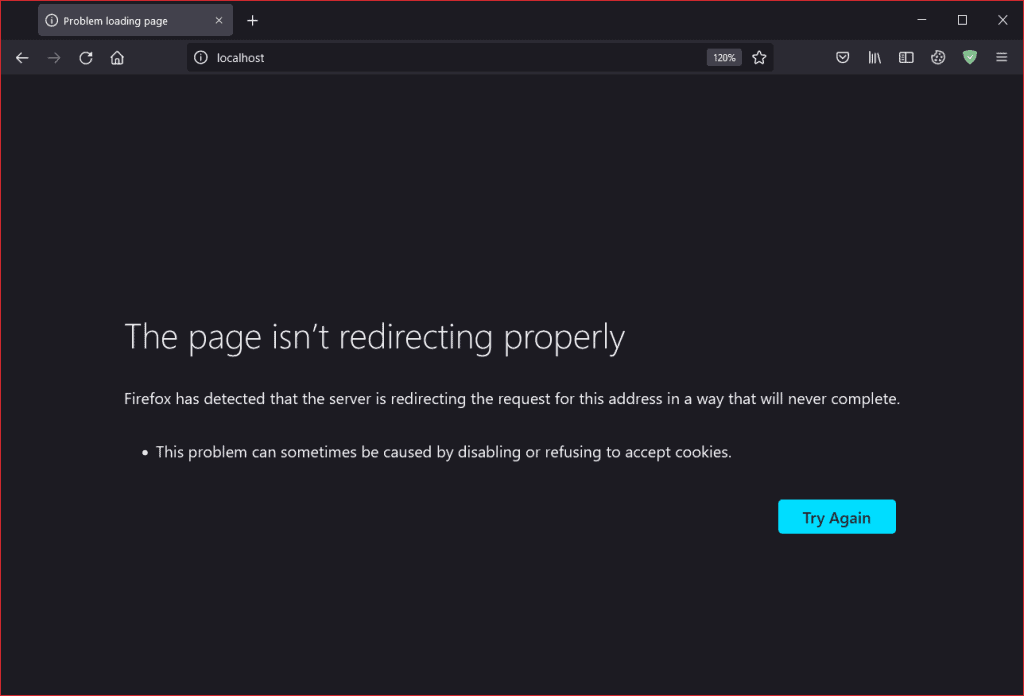
Task: Toggle the sidebar view
Action: pyautogui.click(x=906, y=57)
